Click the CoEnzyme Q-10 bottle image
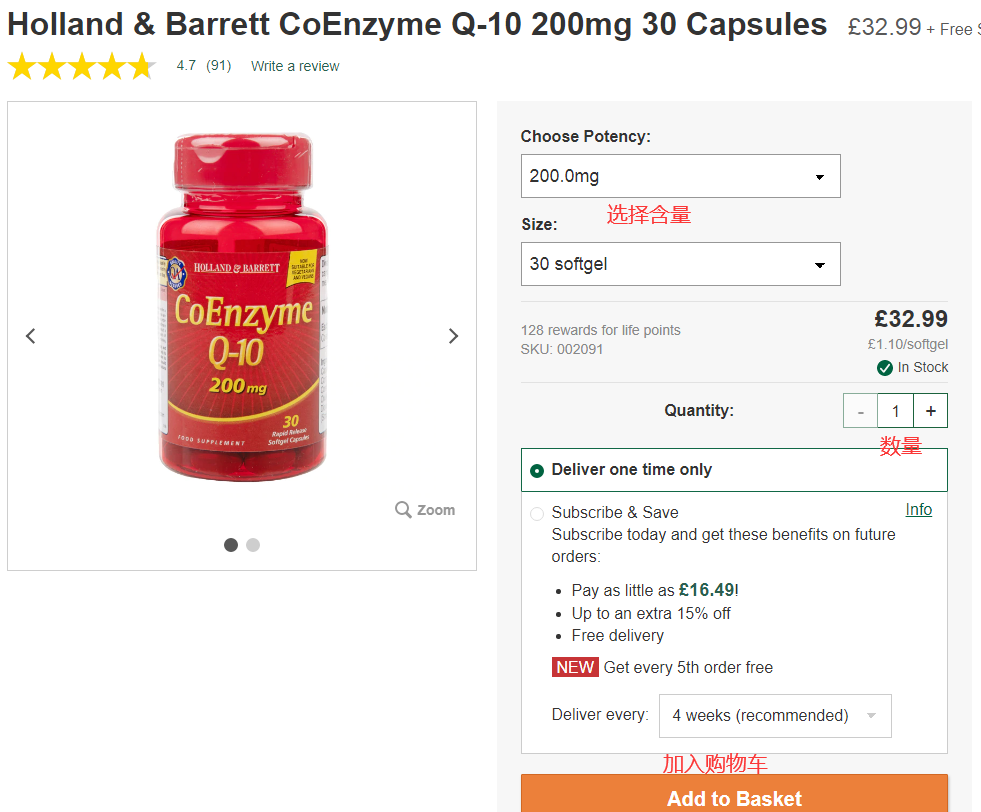Screen dimensions: 981x812 coord(242,310)
